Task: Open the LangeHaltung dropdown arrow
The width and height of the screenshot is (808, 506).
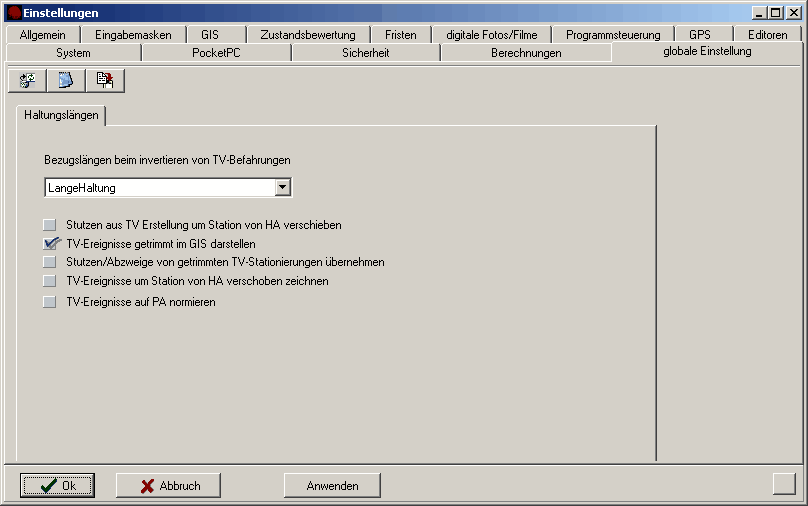Action: pyautogui.click(x=282, y=188)
